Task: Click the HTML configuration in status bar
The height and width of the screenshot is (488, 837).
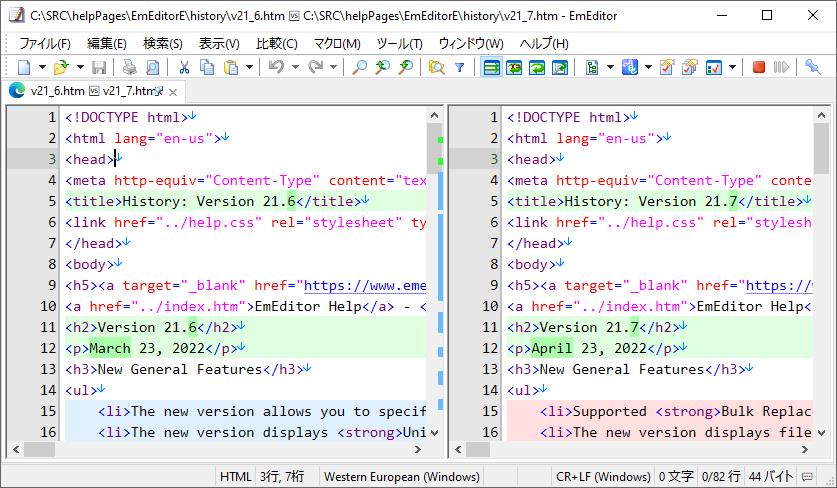Action: 235,476
